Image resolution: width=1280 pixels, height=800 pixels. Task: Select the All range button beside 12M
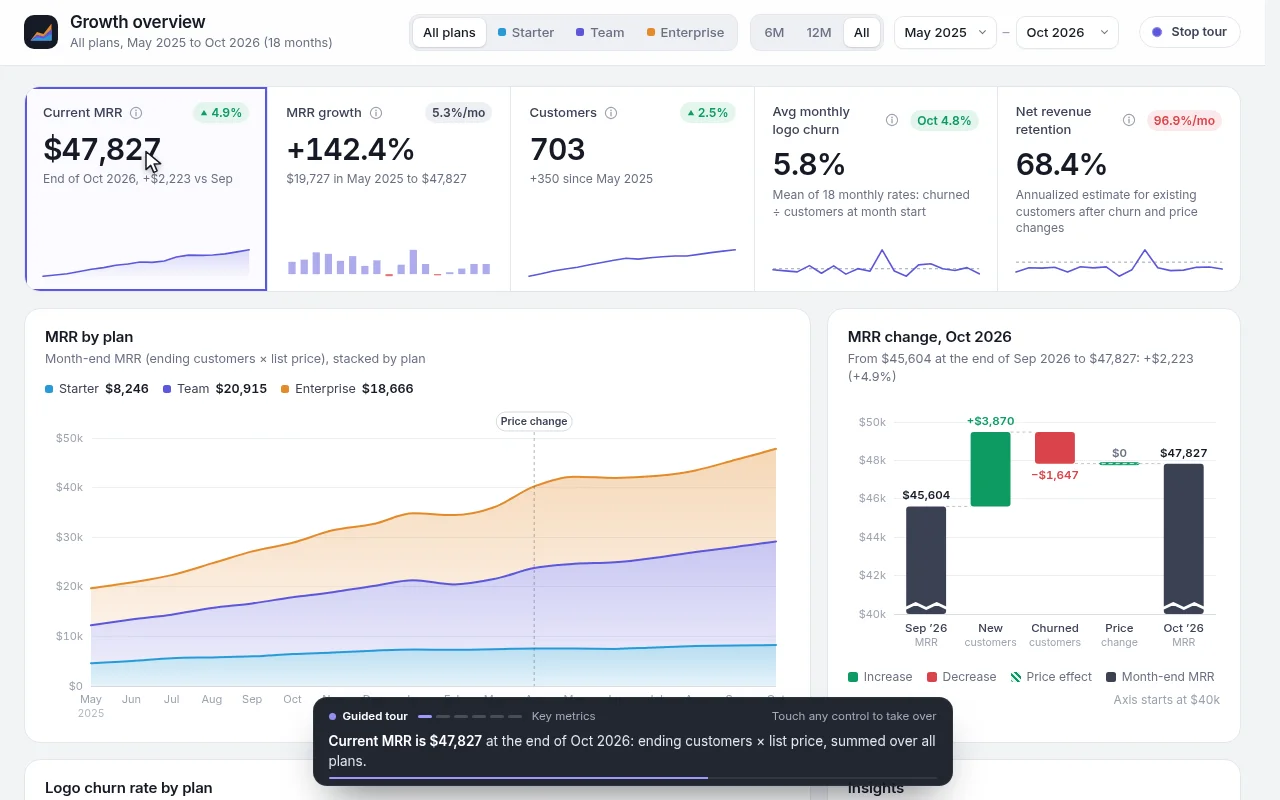coord(862,32)
